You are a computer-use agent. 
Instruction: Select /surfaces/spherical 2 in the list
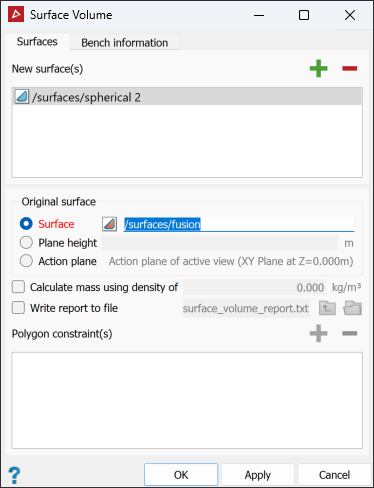(187, 97)
